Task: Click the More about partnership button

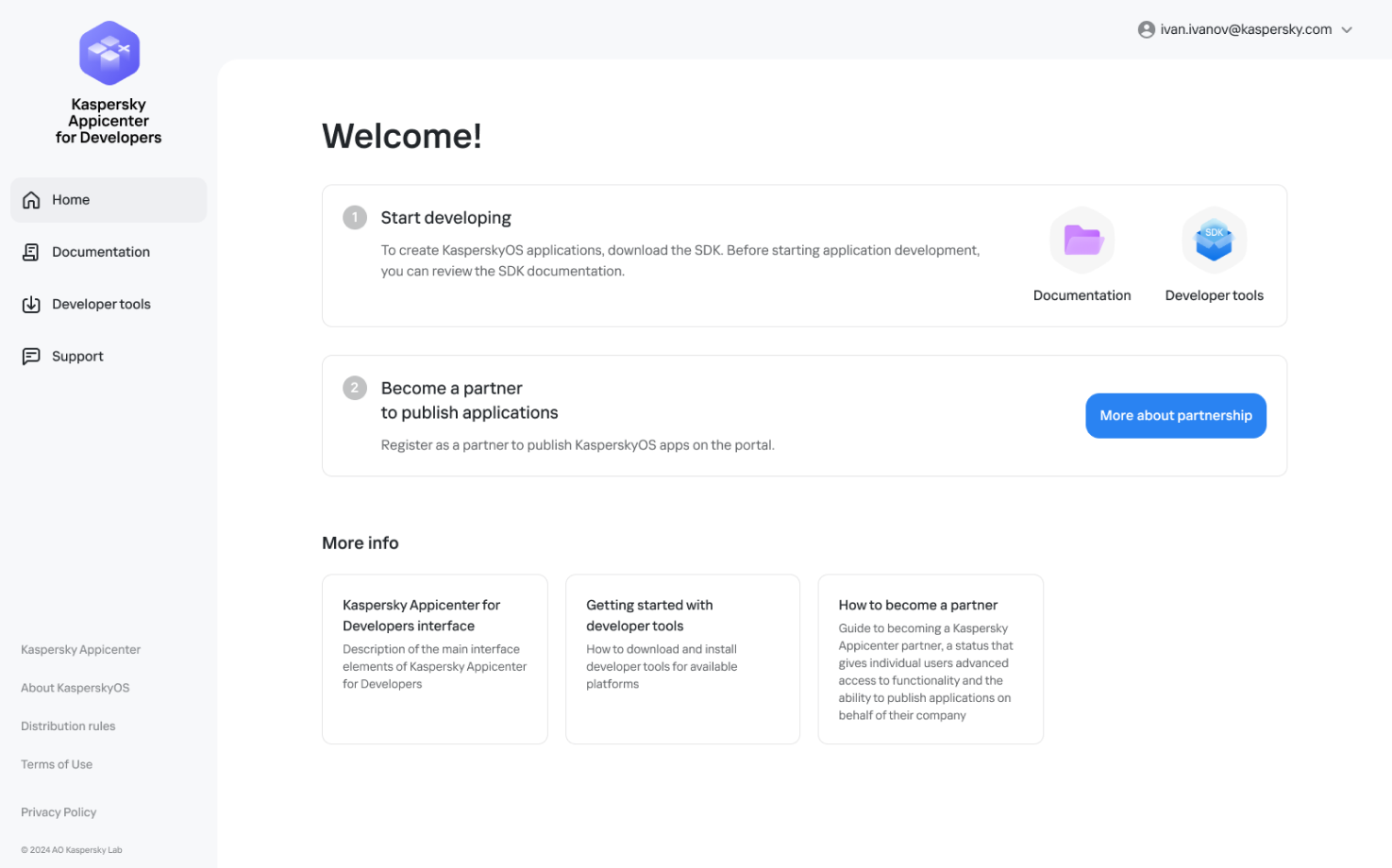Action: (1175, 416)
